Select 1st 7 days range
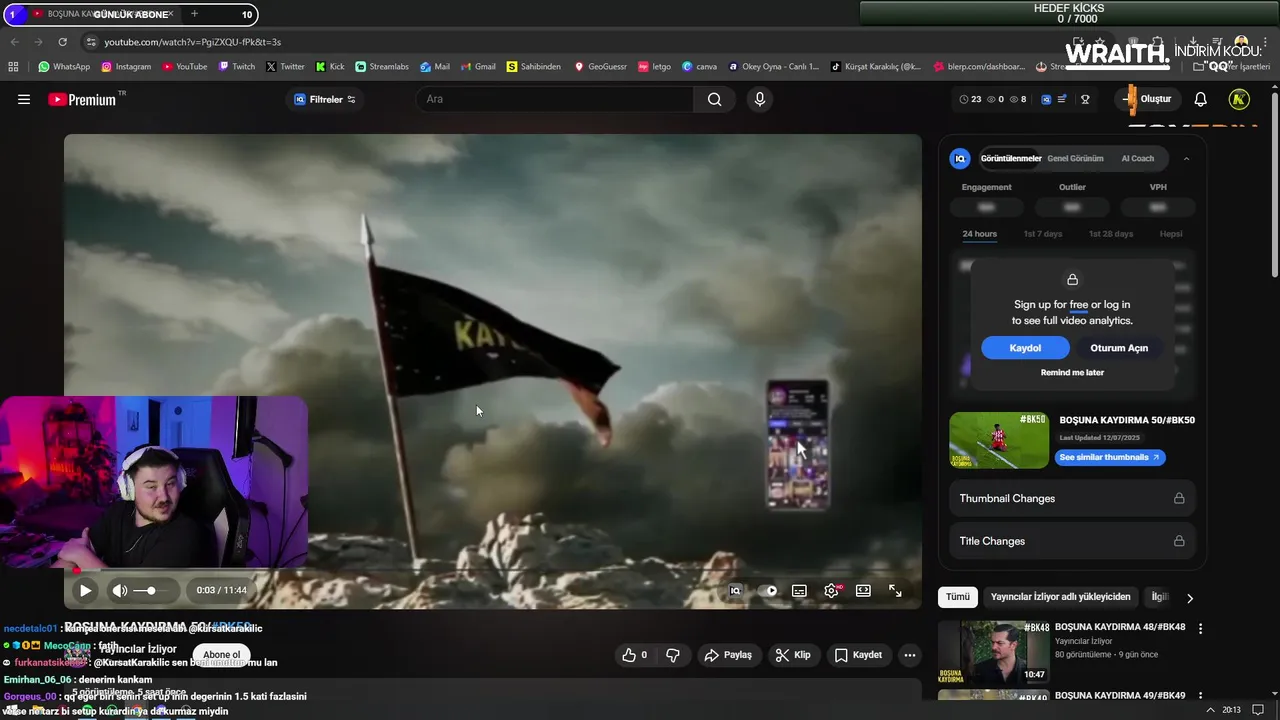Screen dimensions: 1280x720 click(1042, 234)
